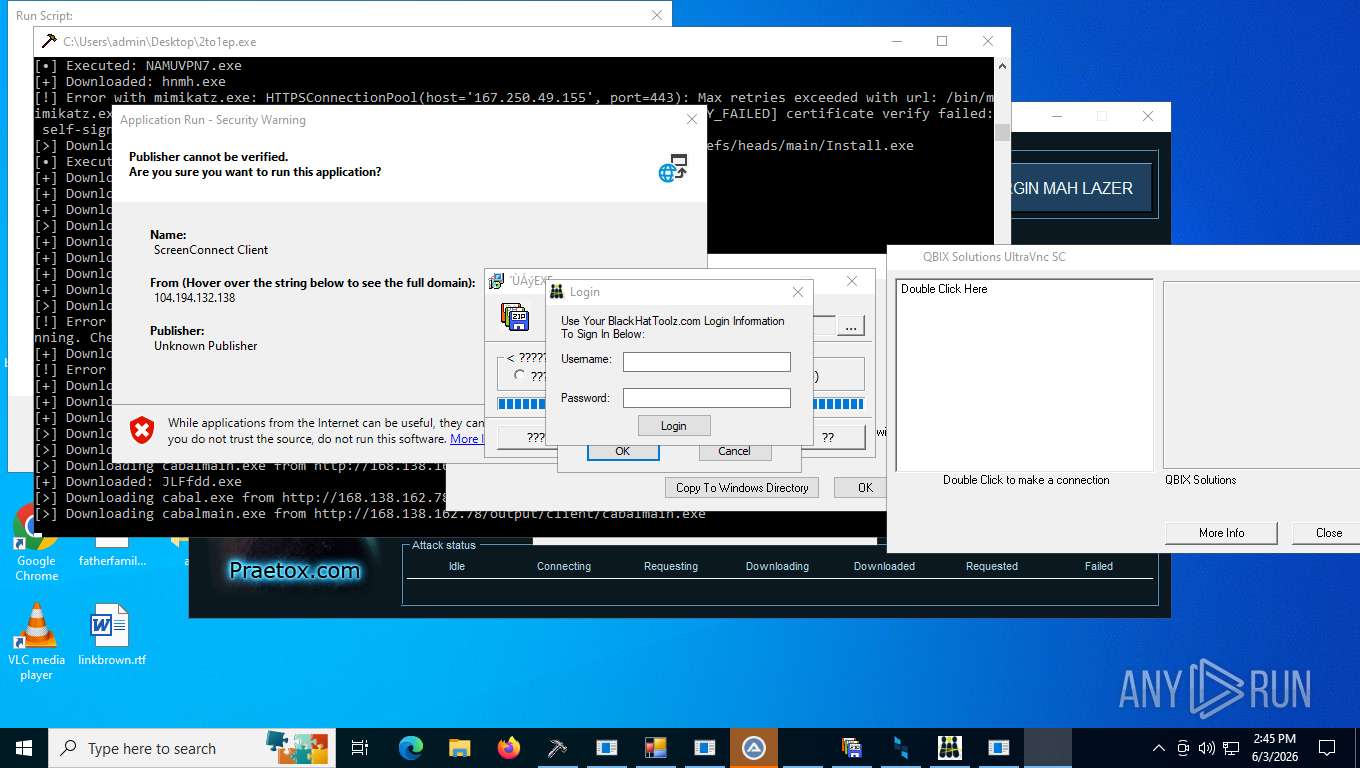This screenshot has height=768, width=1360.
Task: Click the Idle attack status column
Action: tap(457, 566)
